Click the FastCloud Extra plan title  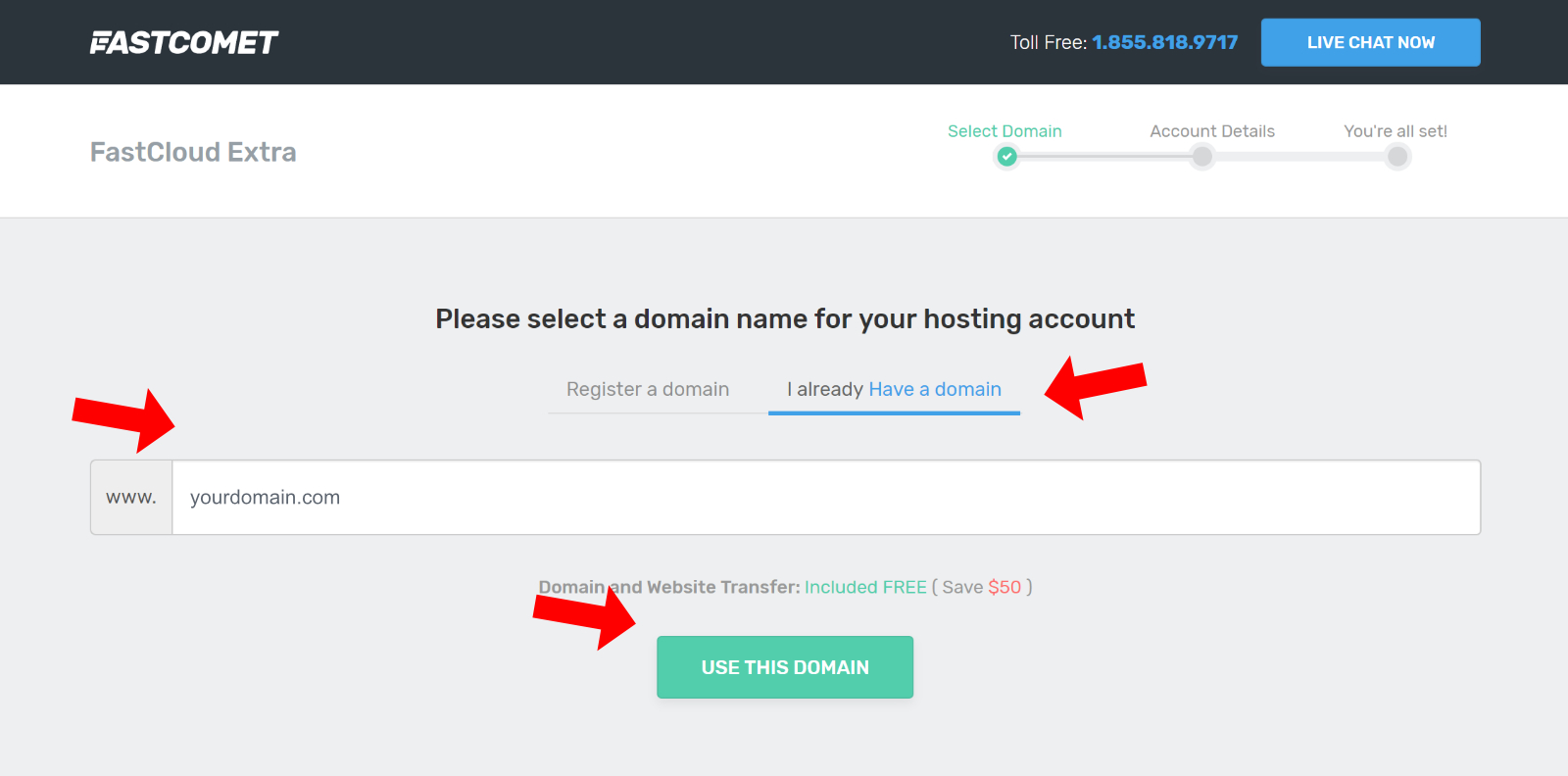(x=193, y=152)
